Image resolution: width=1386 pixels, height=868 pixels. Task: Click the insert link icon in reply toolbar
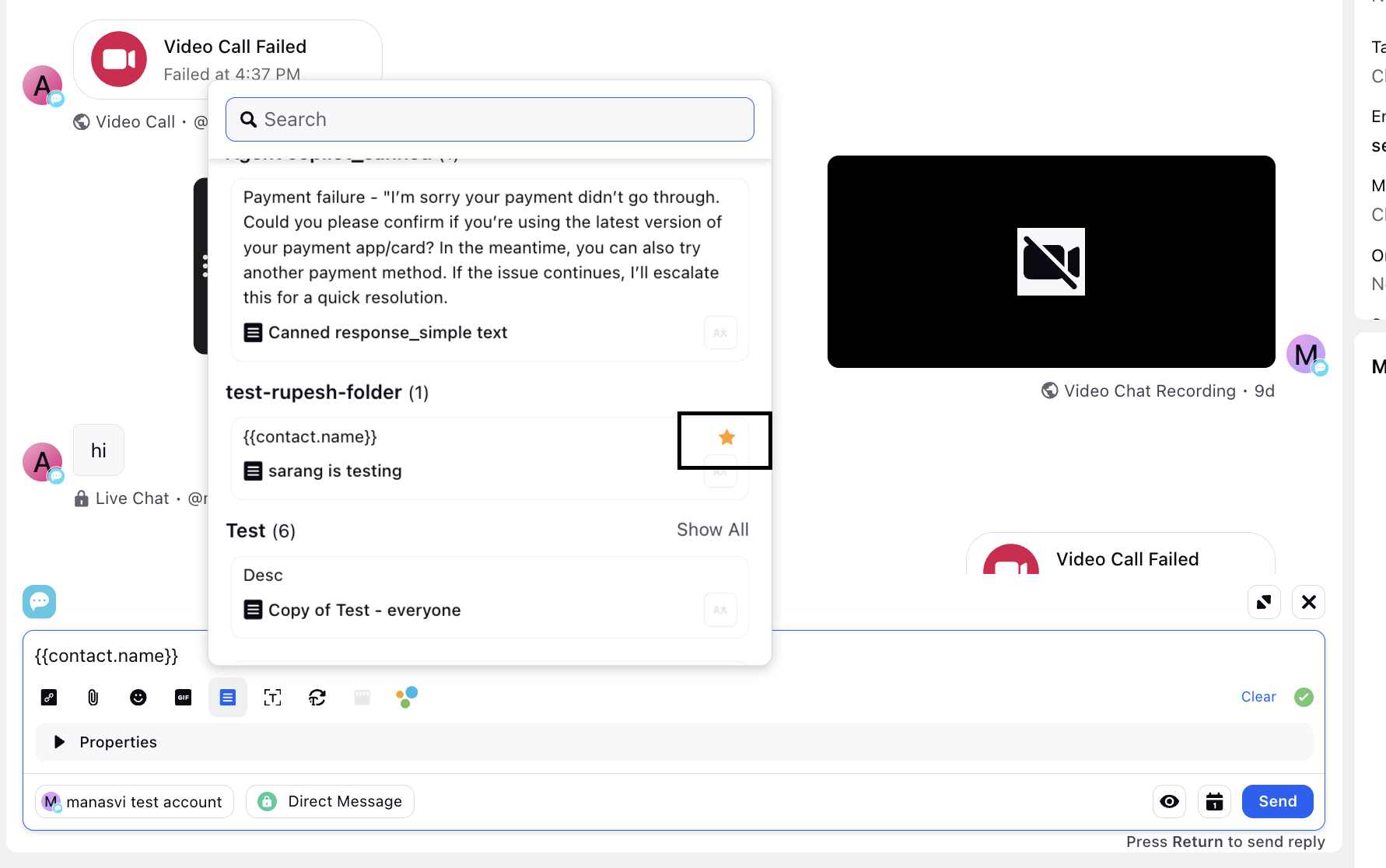(49, 697)
